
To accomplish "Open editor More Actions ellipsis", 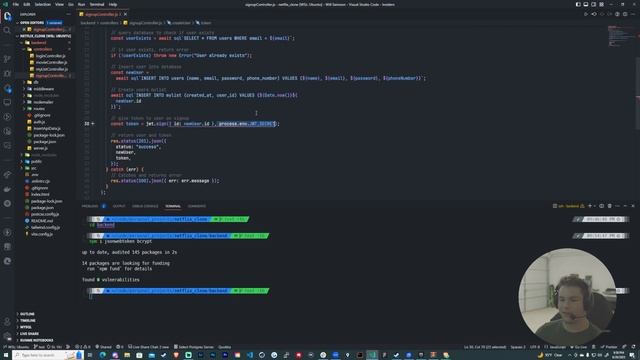I will [633, 14].
